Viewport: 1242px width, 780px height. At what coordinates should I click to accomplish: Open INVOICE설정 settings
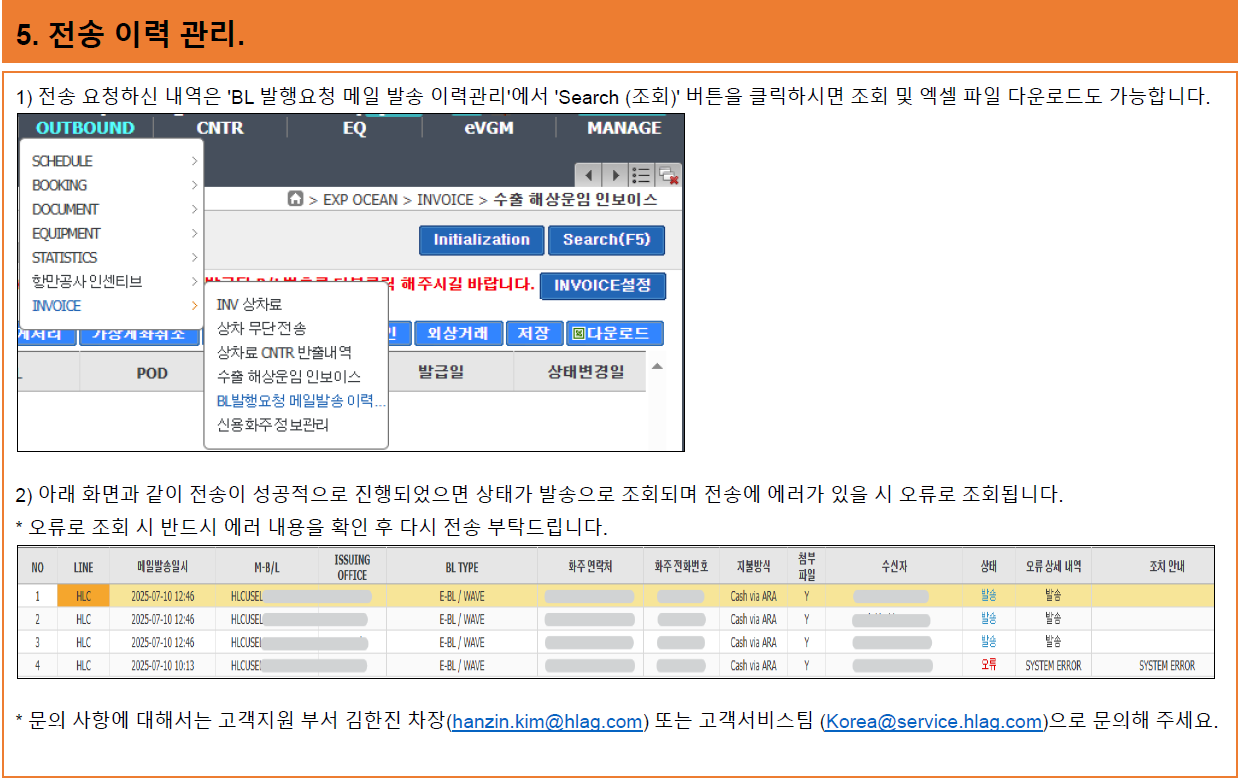603,286
